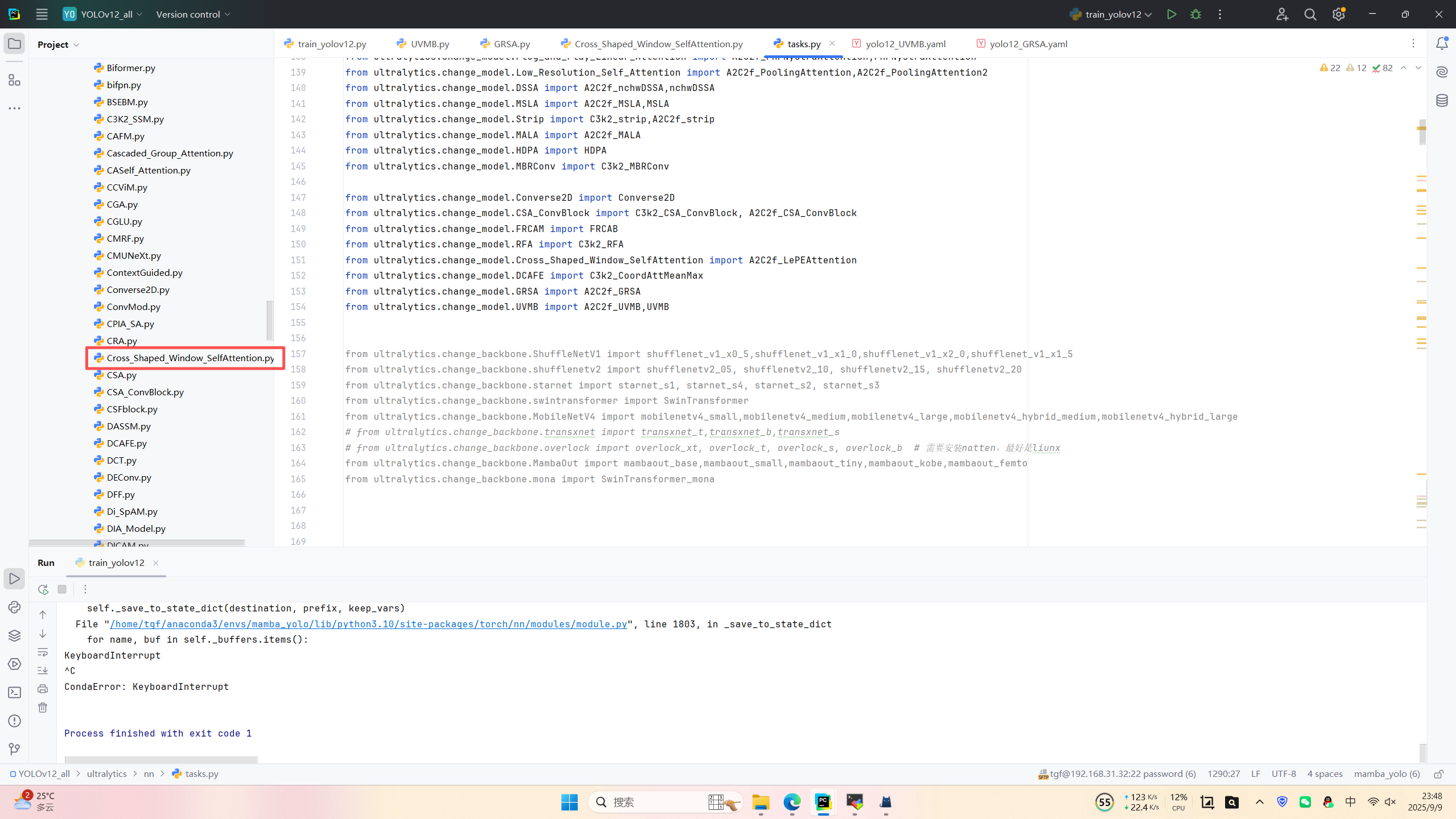Open the module.py file link in traceback

369,624
